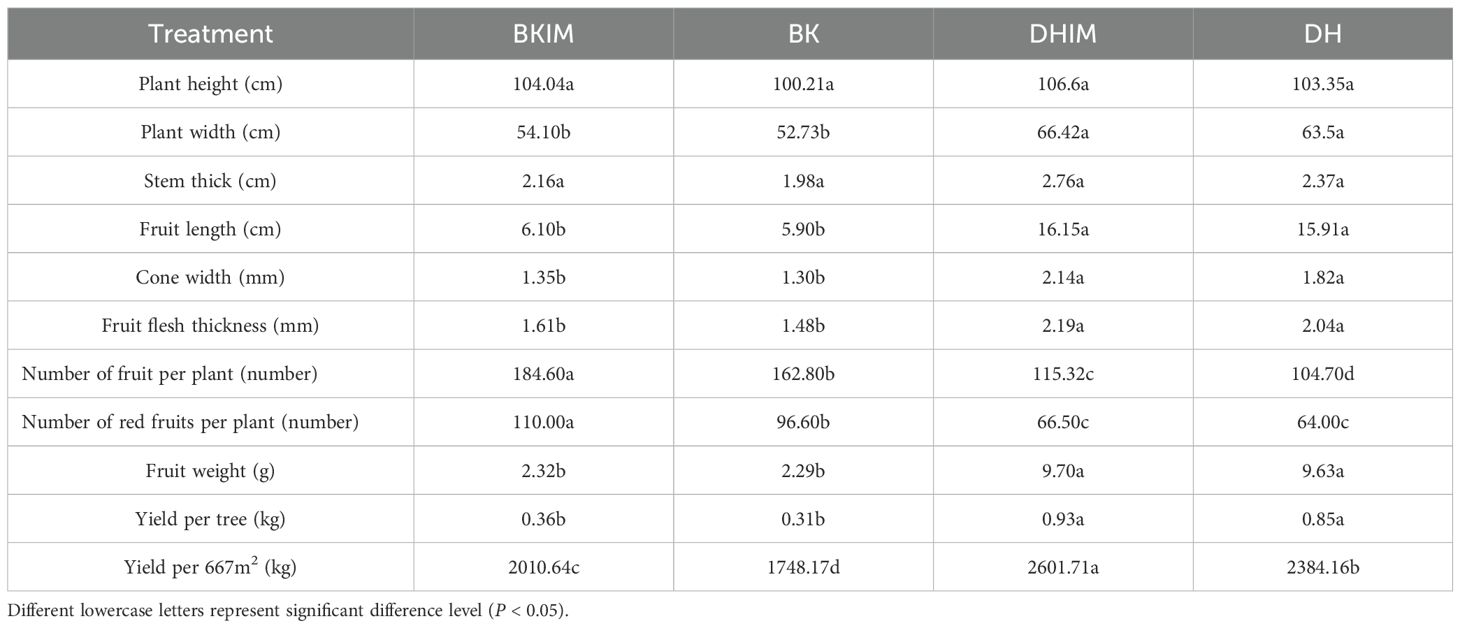Select the Cone width (mm) row label
1460x628 pixels.
pyautogui.click(x=210, y=277)
